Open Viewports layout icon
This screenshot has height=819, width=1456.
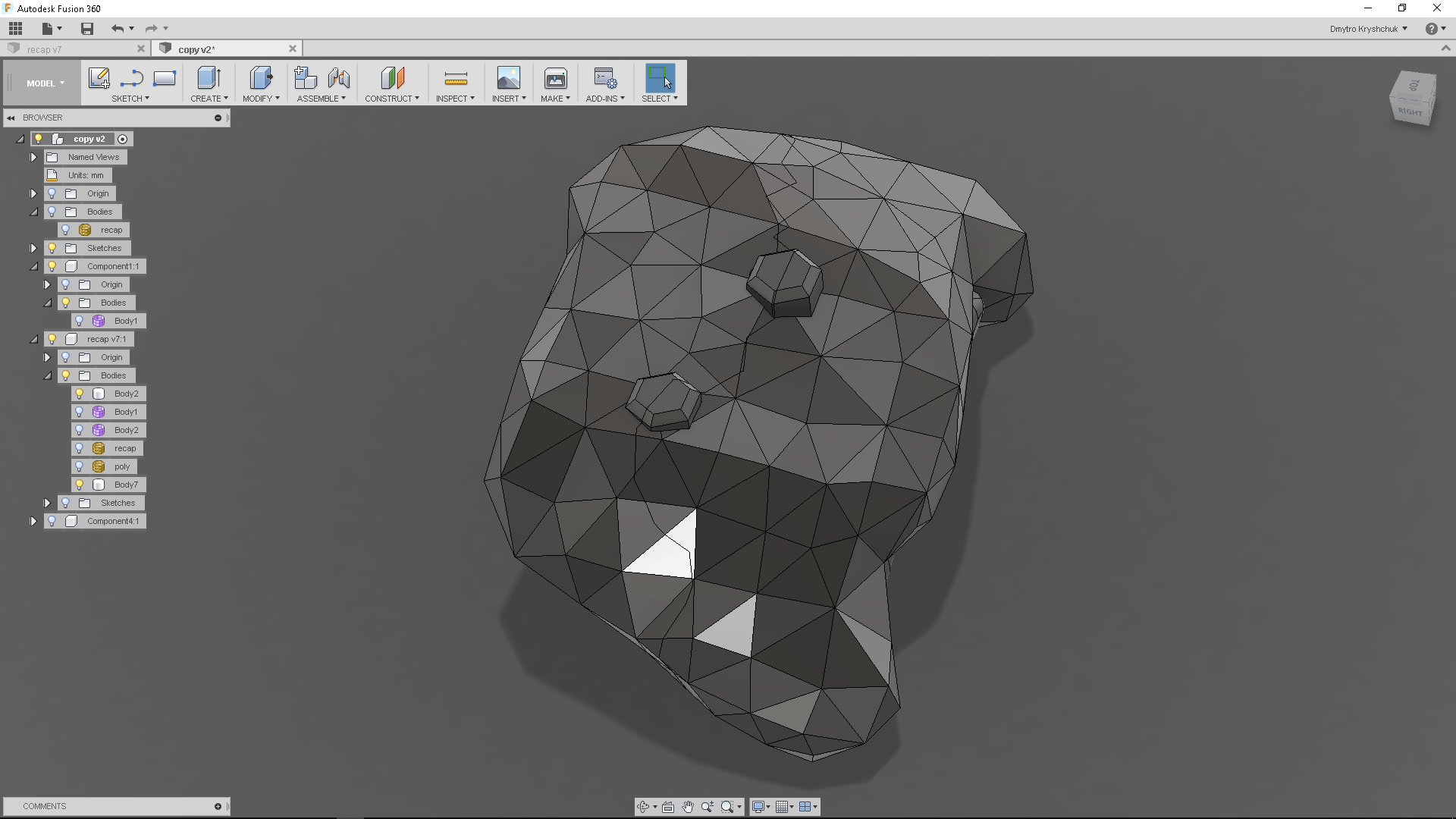coord(805,807)
